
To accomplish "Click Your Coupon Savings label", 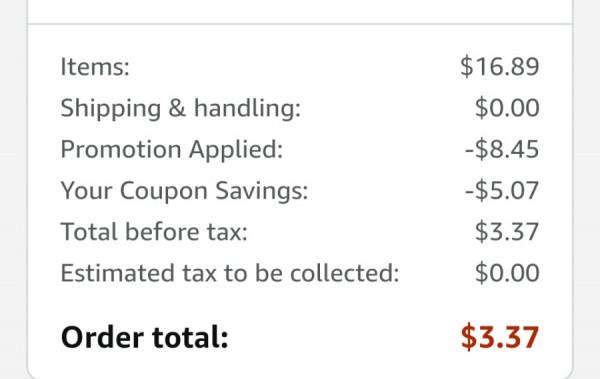I will [x=184, y=191].
